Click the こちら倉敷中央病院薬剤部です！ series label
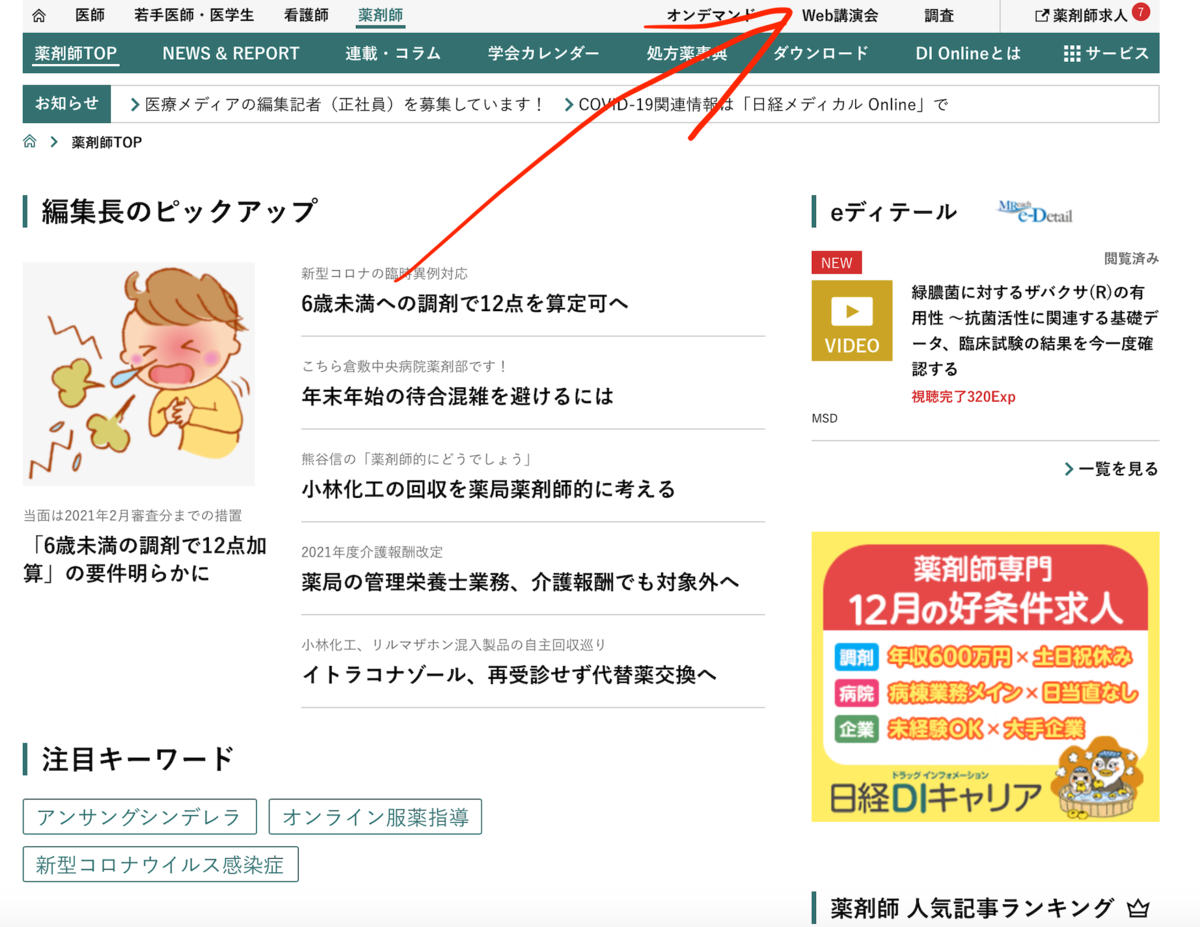Screen dimensions: 1200x927 click(405, 366)
